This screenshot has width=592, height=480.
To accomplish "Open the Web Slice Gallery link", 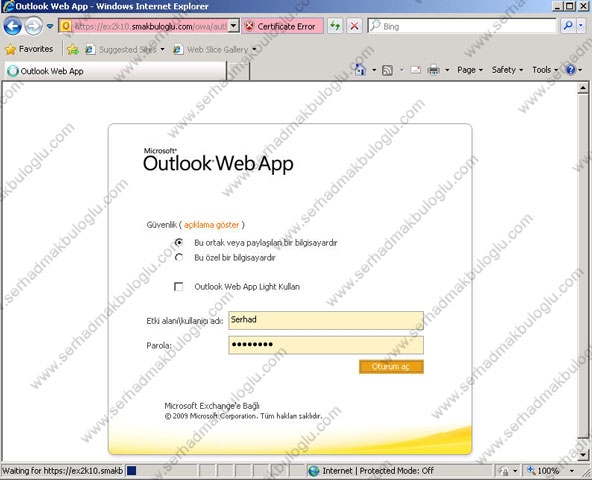I will 214,49.
